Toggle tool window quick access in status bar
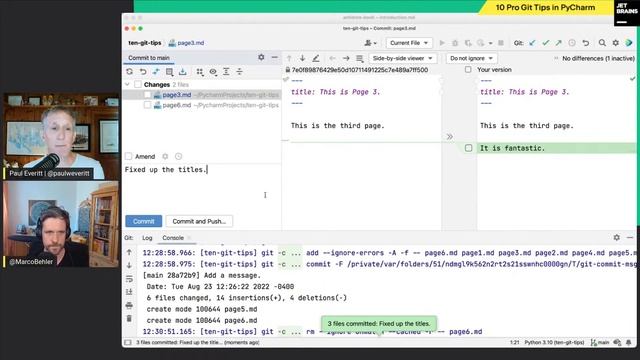640x360 pixels. click(x=128, y=342)
